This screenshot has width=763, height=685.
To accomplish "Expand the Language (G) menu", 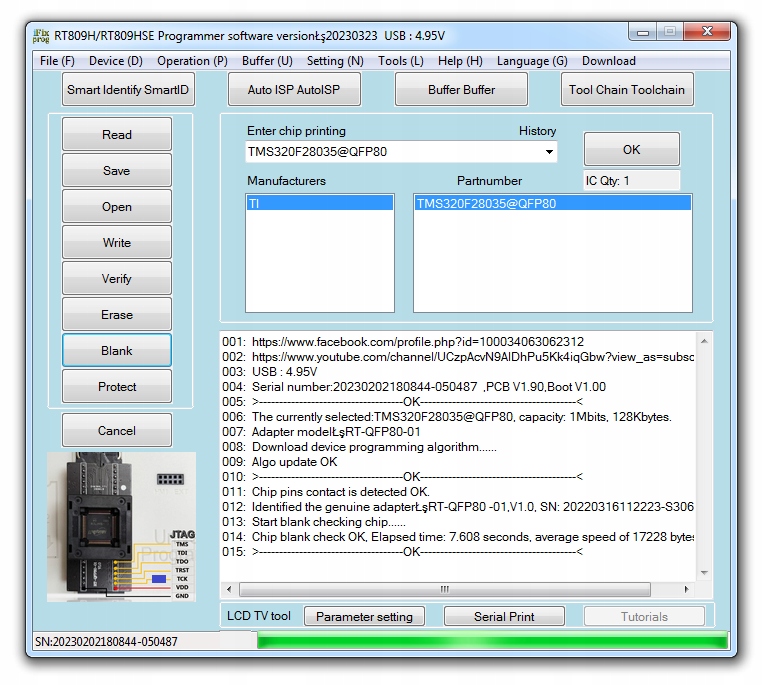I will pos(531,61).
